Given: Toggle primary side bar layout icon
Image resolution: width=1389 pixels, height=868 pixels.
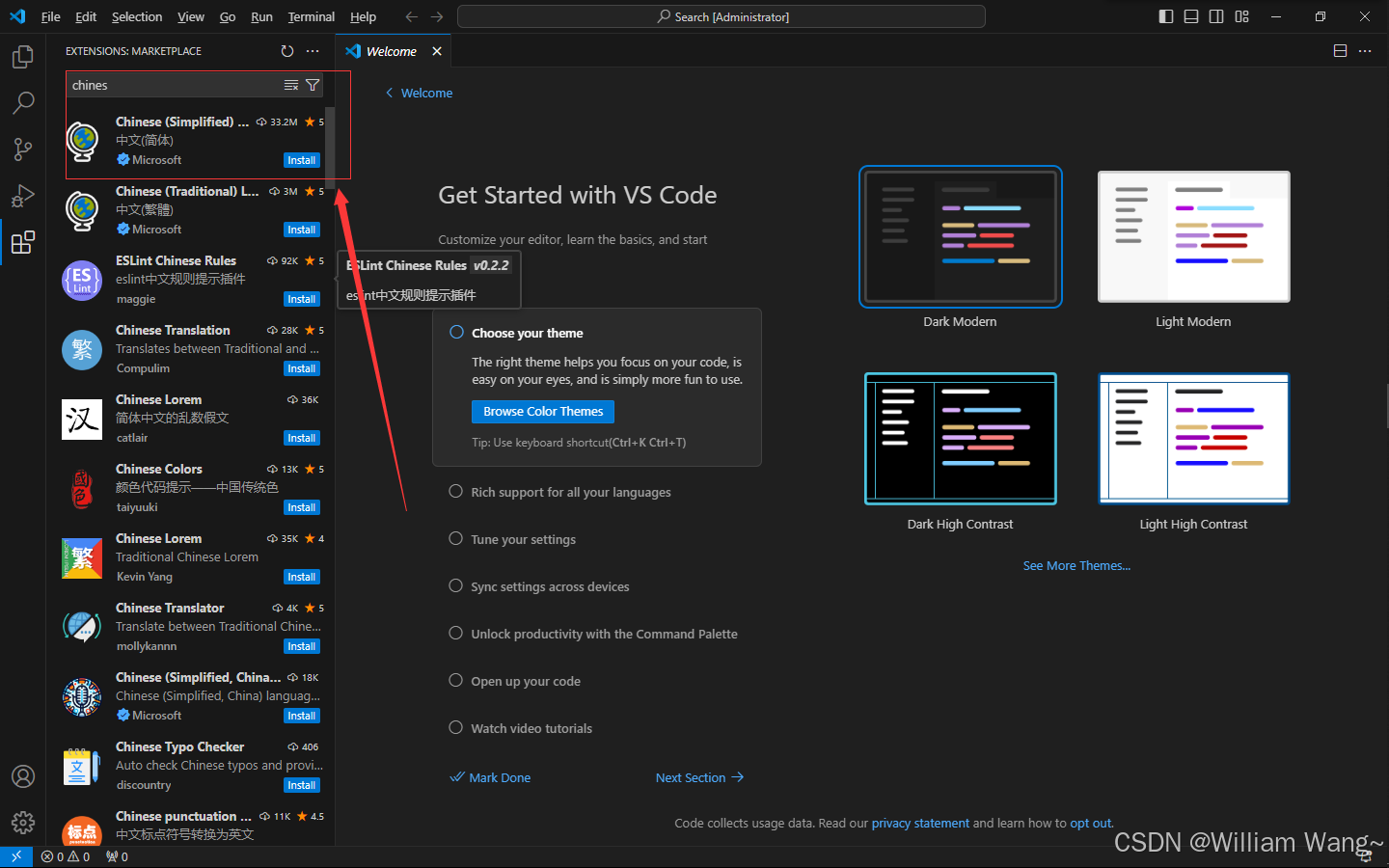Looking at the screenshot, I should pos(1166,16).
